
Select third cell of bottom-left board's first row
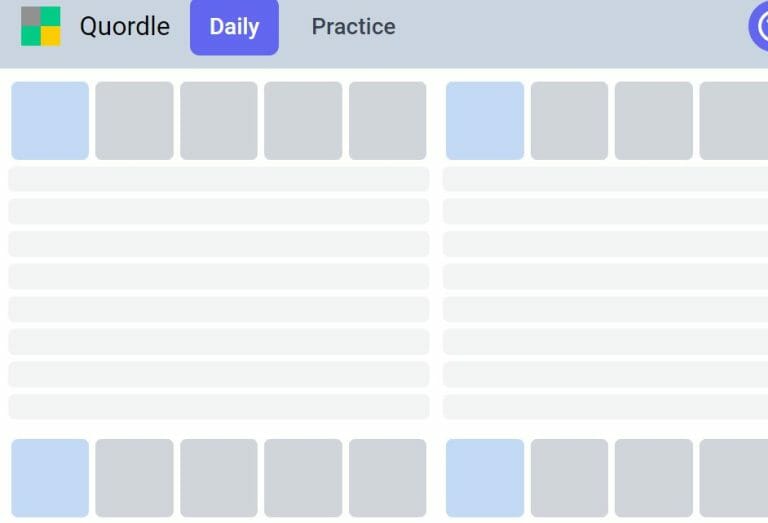click(x=218, y=478)
